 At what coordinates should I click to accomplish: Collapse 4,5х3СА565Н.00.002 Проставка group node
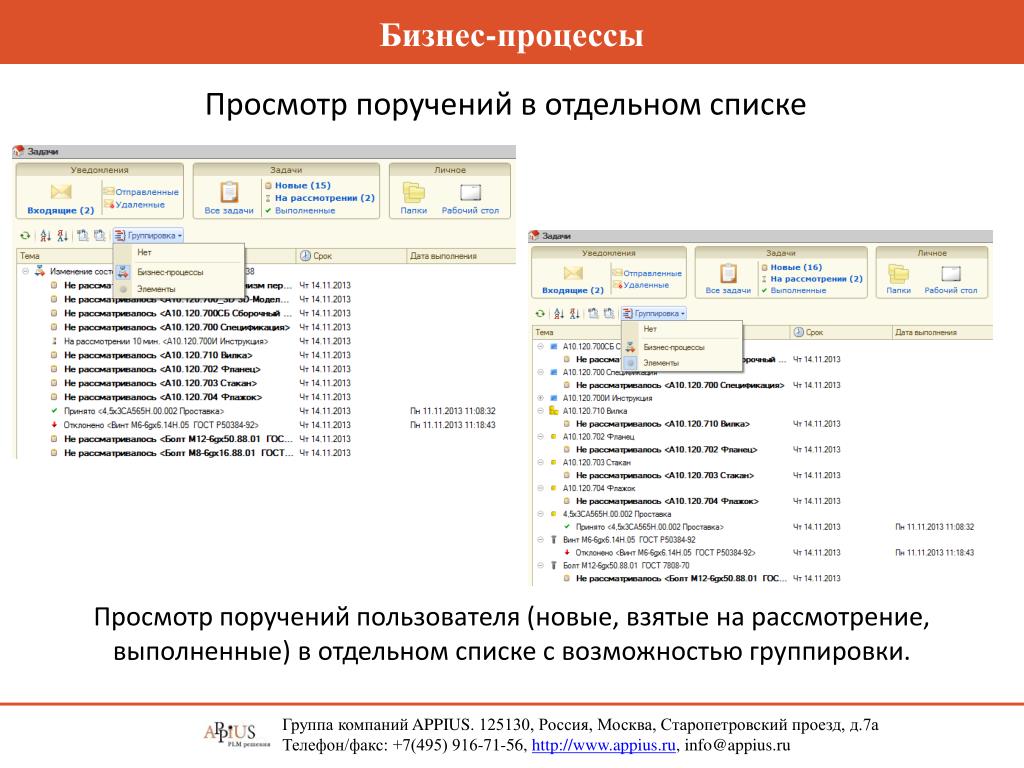[x=540, y=514]
